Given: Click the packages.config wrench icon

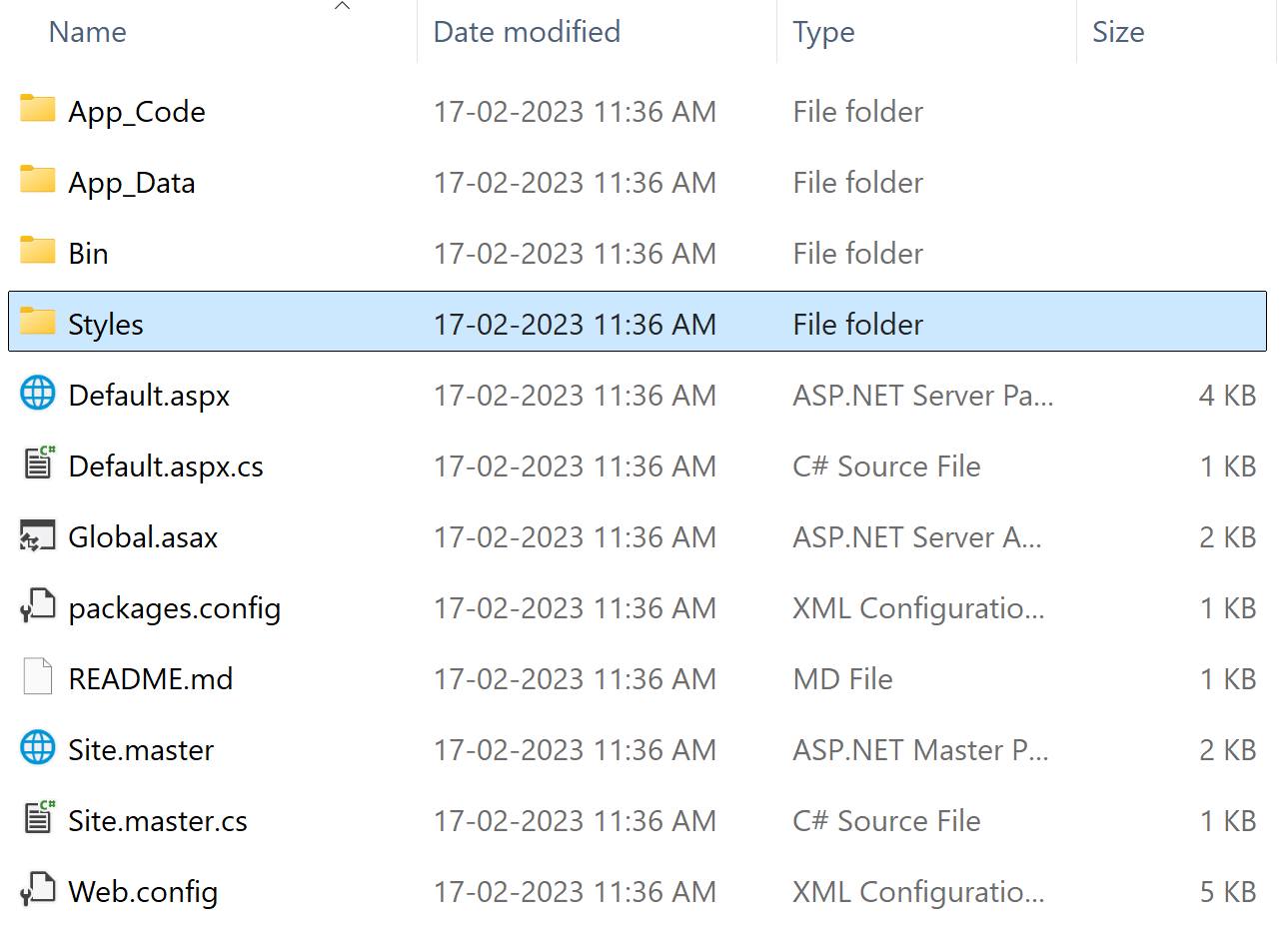Looking at the screenshot, I should tap(38, 606).
